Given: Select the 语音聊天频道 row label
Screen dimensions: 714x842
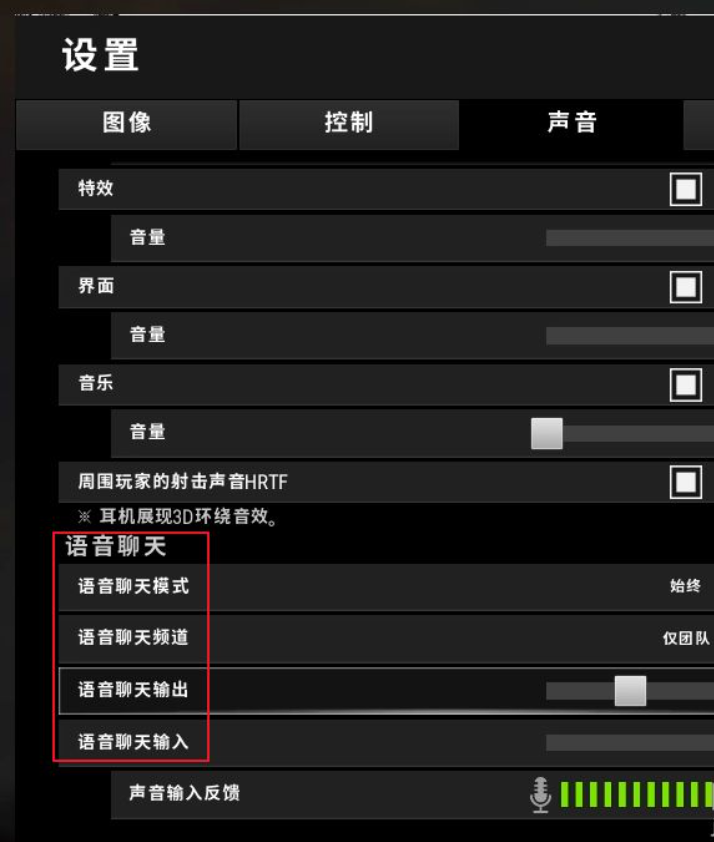Looking at the screenshot, I should [133, 637].
